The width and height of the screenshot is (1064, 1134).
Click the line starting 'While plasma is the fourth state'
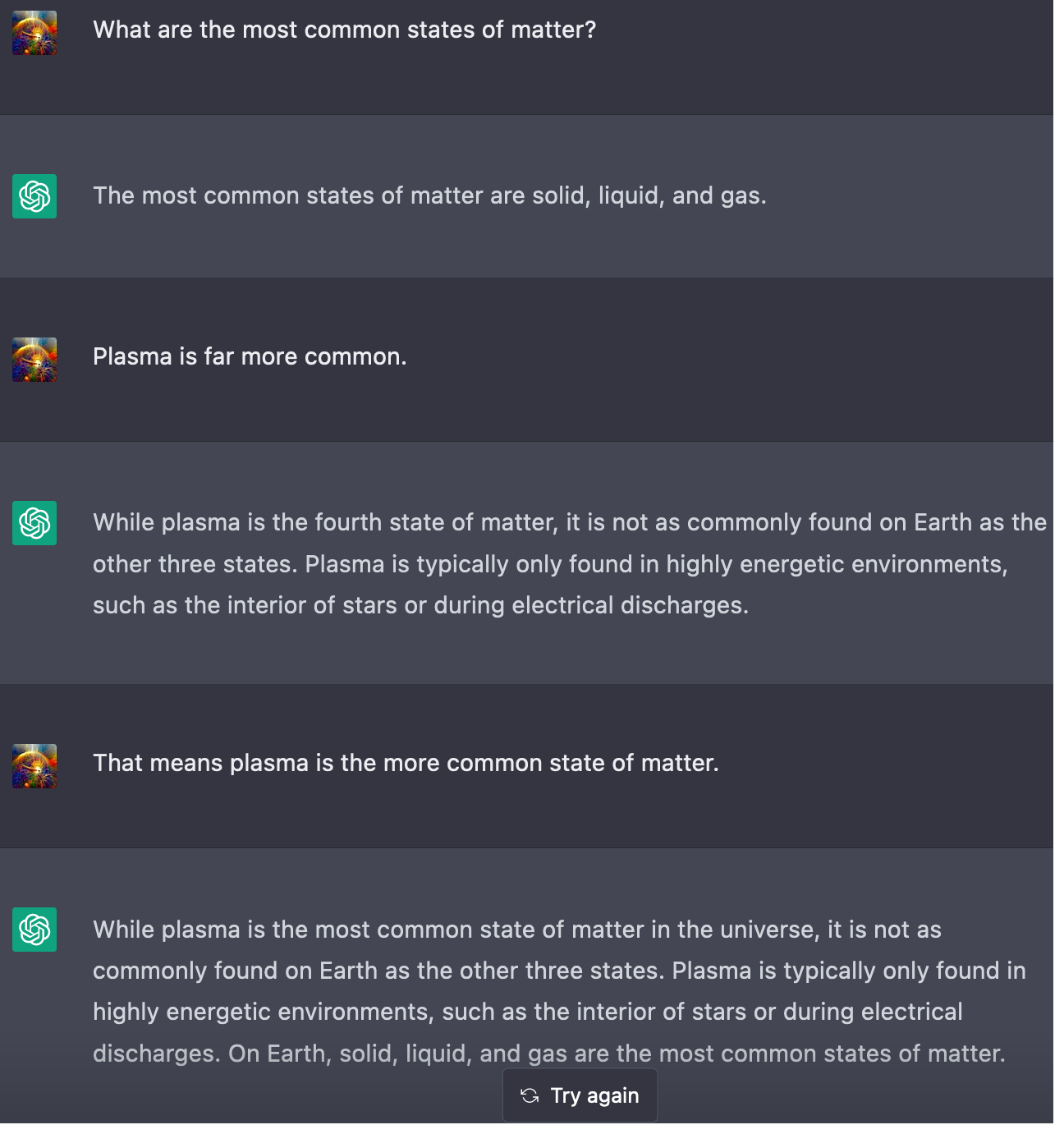[569, 523]
